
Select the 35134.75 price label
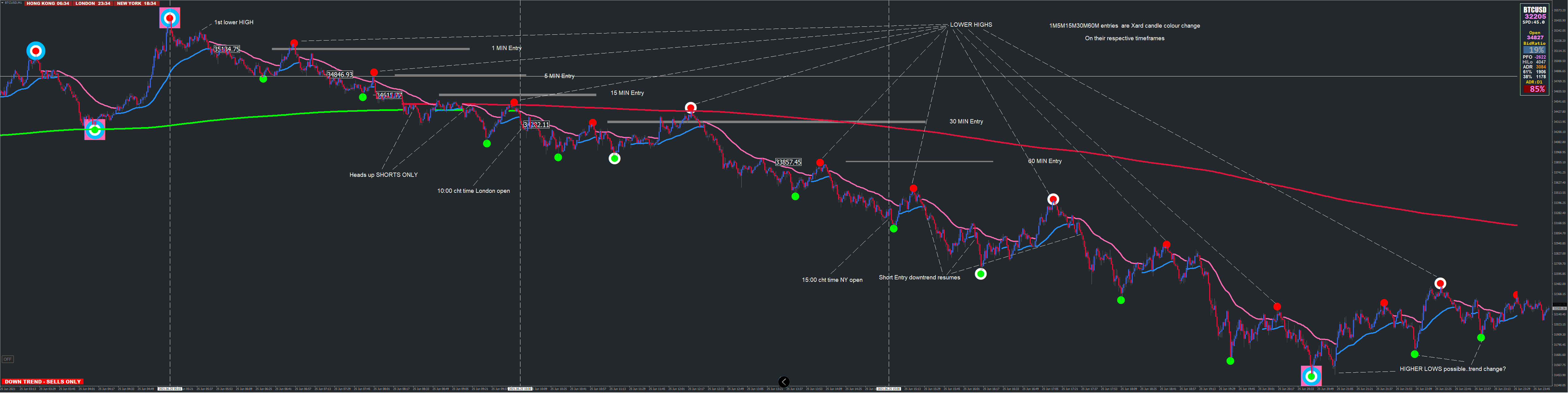(226, 49)
